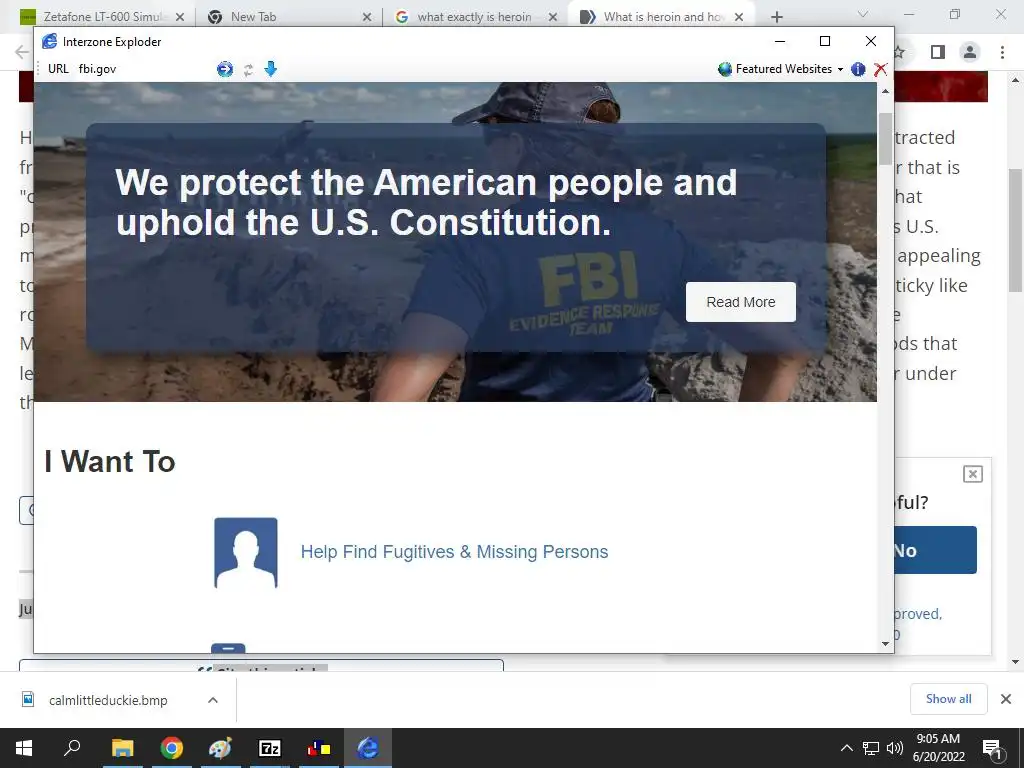Click the red X stop icon in toolbar
Viewport: 1024px width, 768px height.
click(880, 69)
